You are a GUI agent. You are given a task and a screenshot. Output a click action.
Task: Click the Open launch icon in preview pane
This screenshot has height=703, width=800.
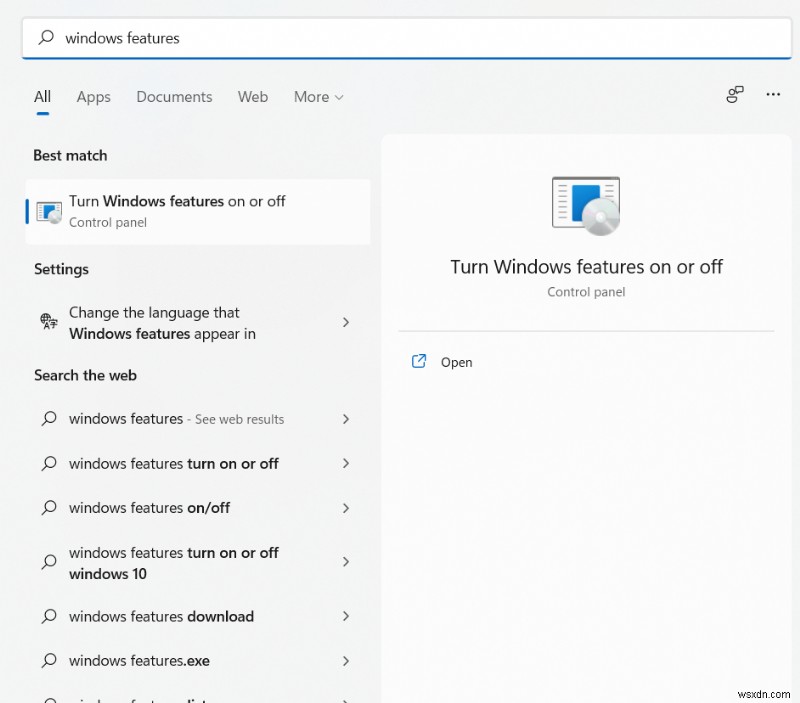pos(419,361)
